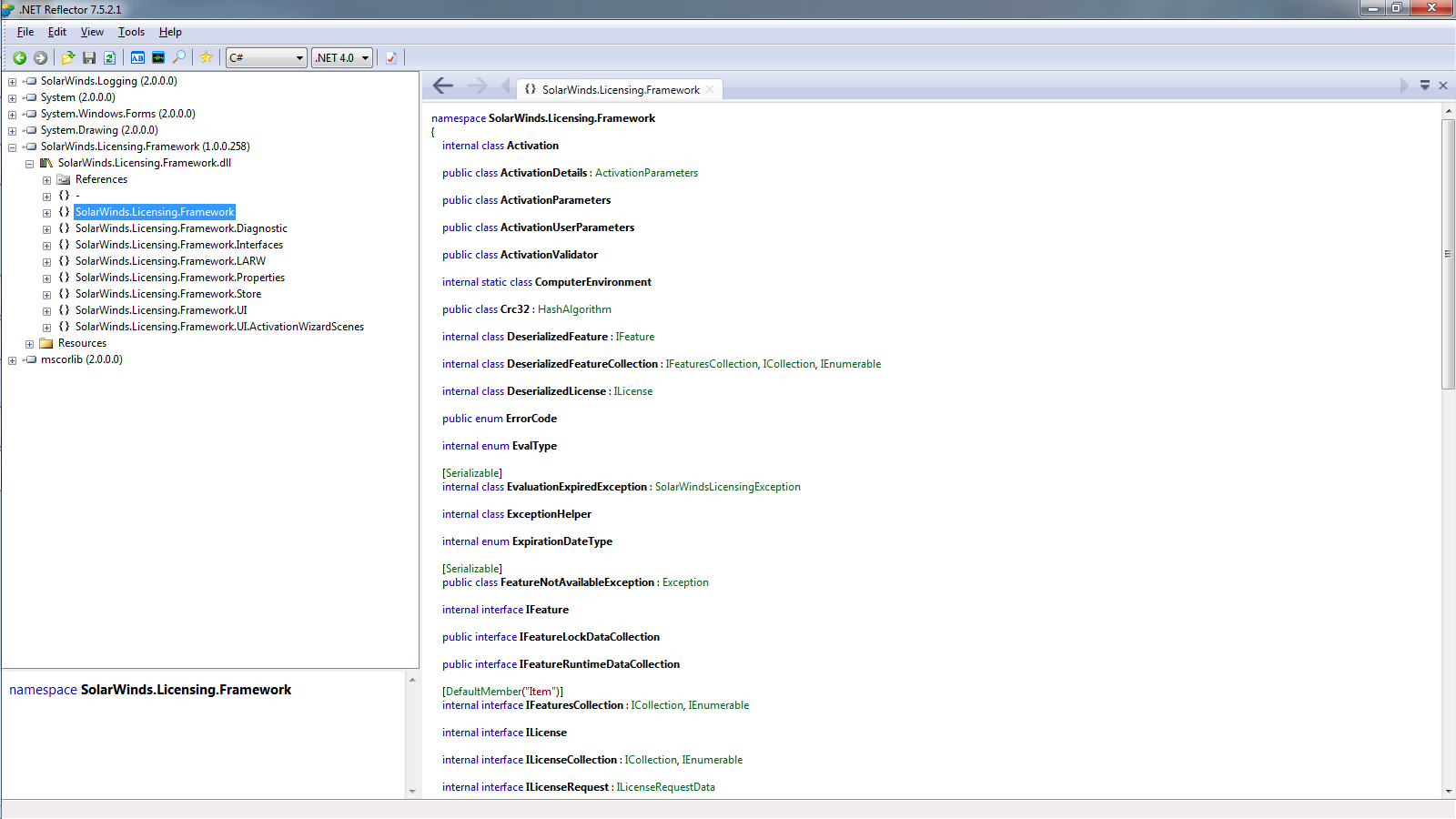
Task: Expand the System (2.0.0.0) assembly node
Action: (12, 98)
